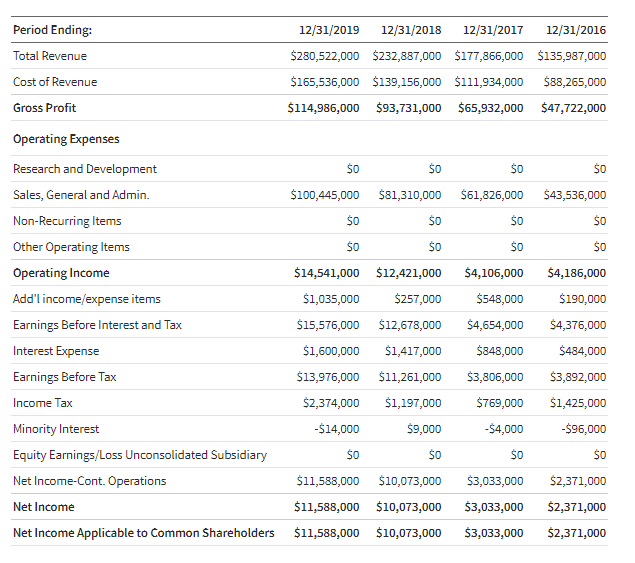Click the -$96,000 minority interest value
This screenshot has height=563, width=635.
(x=584, y=429)
